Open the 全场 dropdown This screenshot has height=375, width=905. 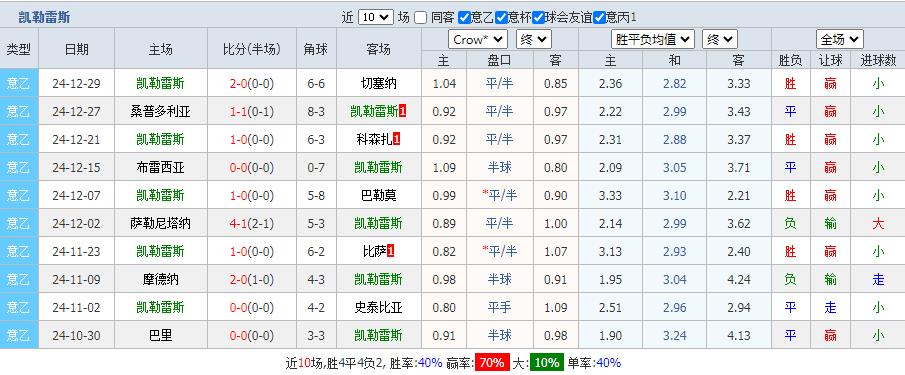click(840, 40)
